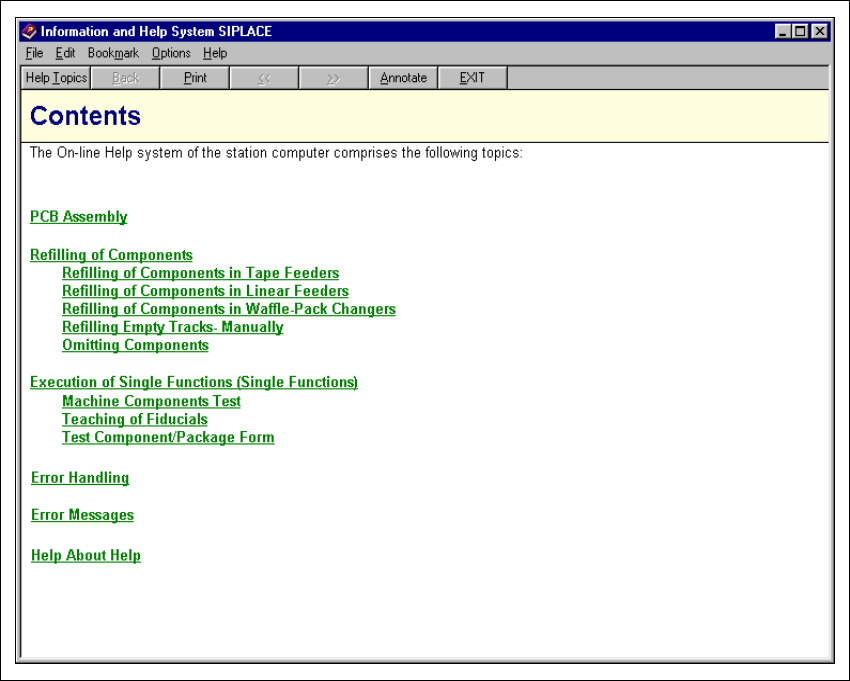This screenshot has width=850, height=681.
Task: Click the next topic >> button
Action: click(x=334, y=78)
